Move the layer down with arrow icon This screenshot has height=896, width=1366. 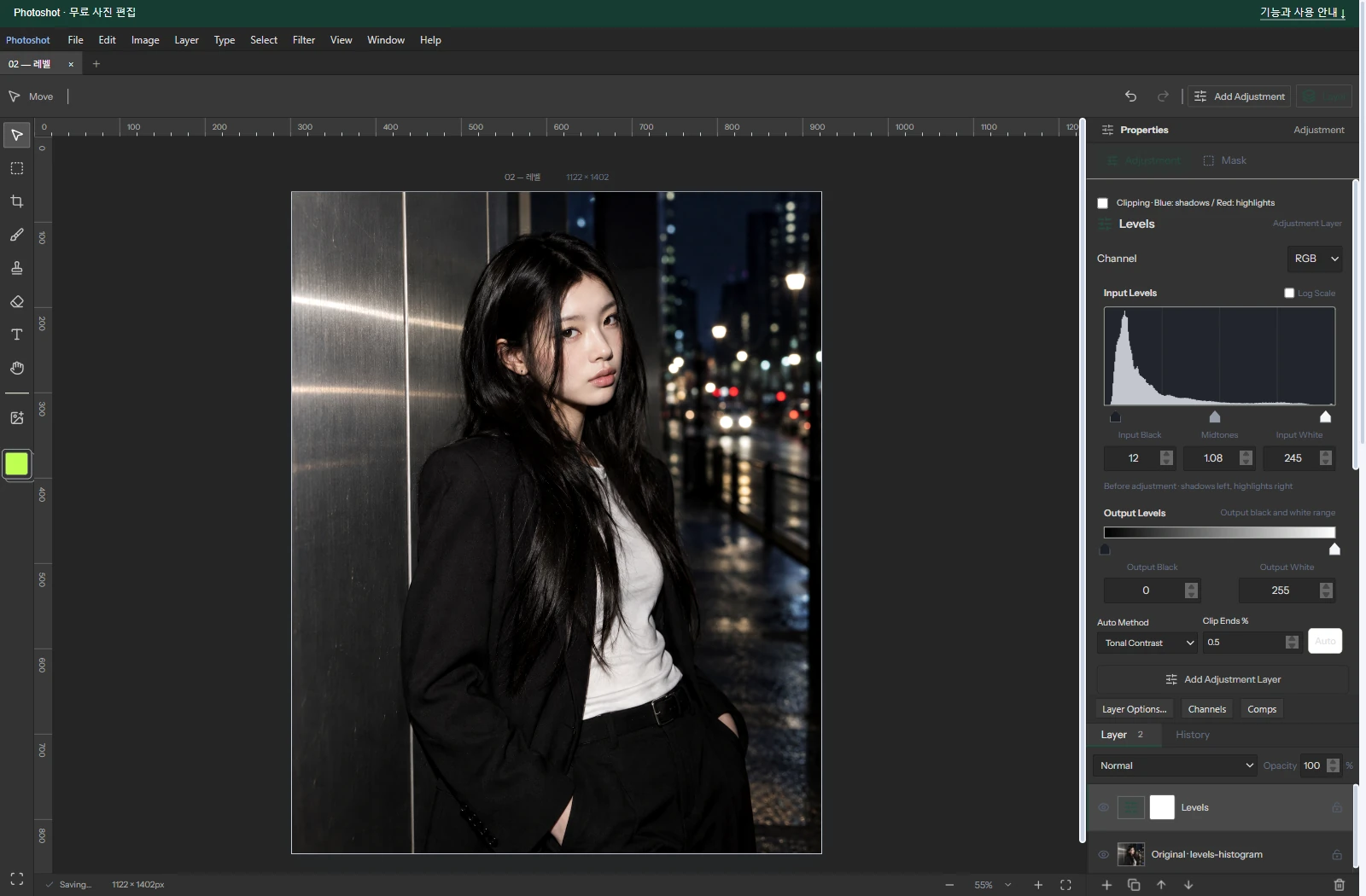coord(1188,885)
